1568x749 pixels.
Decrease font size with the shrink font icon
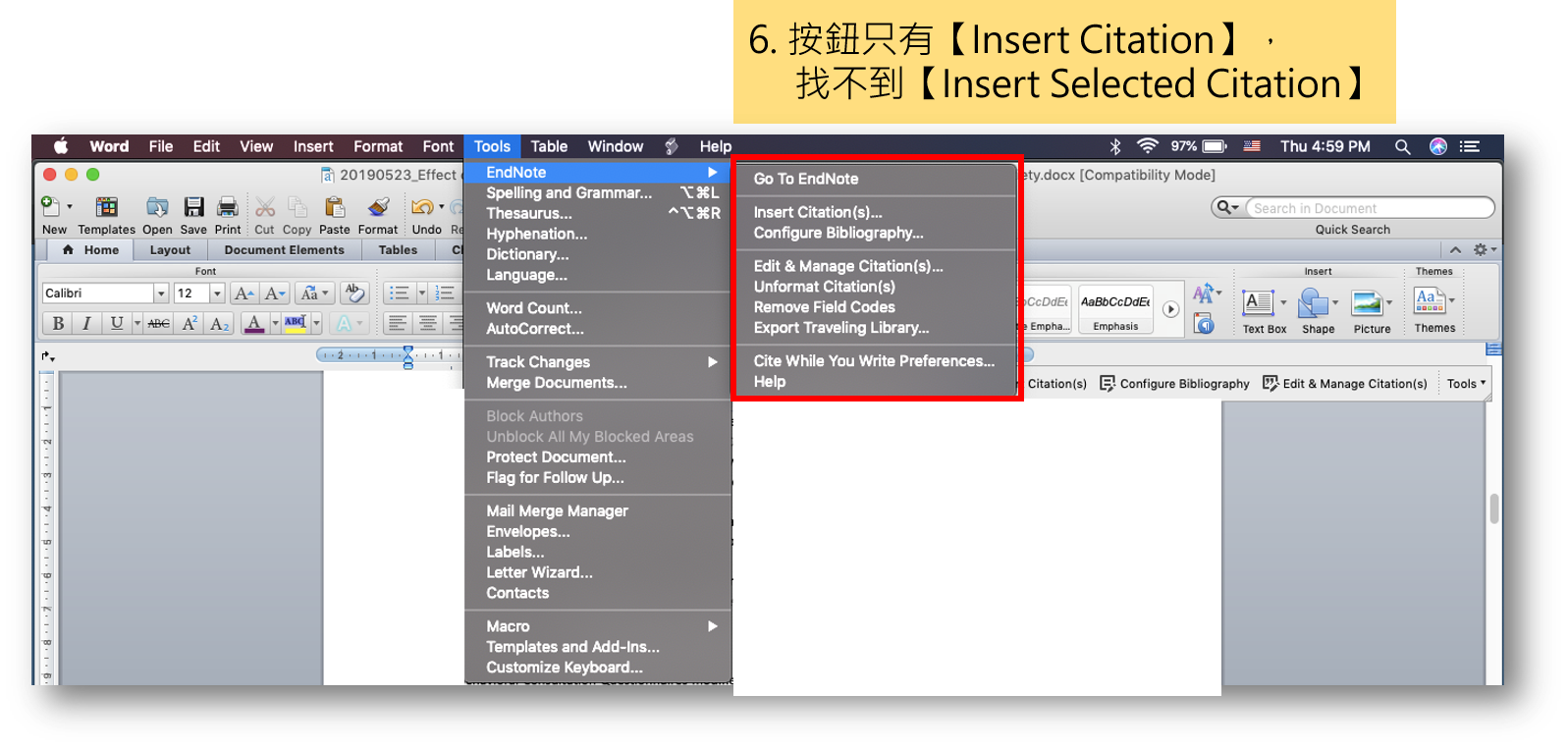click(276, 294)
